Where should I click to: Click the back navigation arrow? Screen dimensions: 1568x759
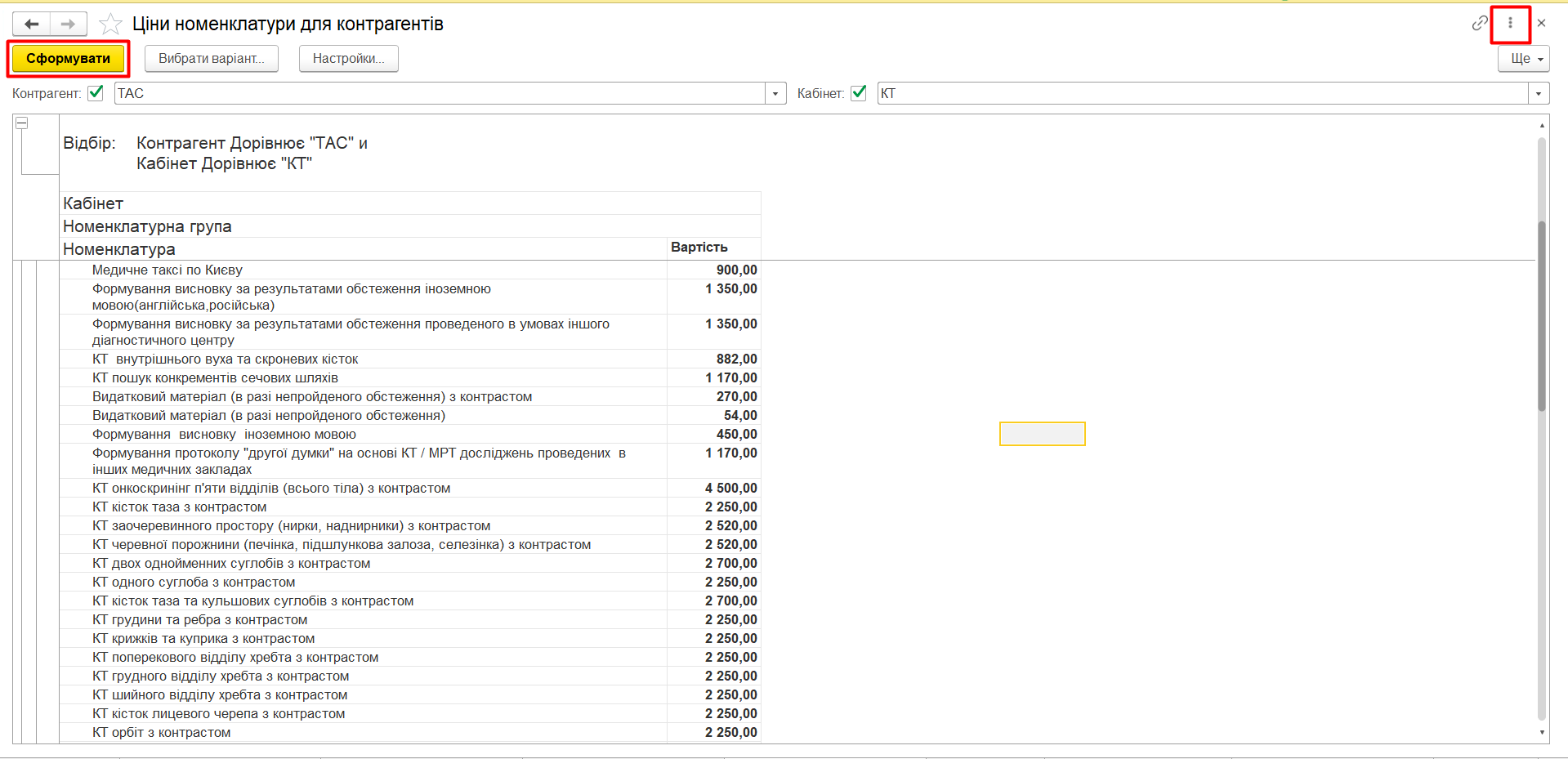[x=32, y=24]
